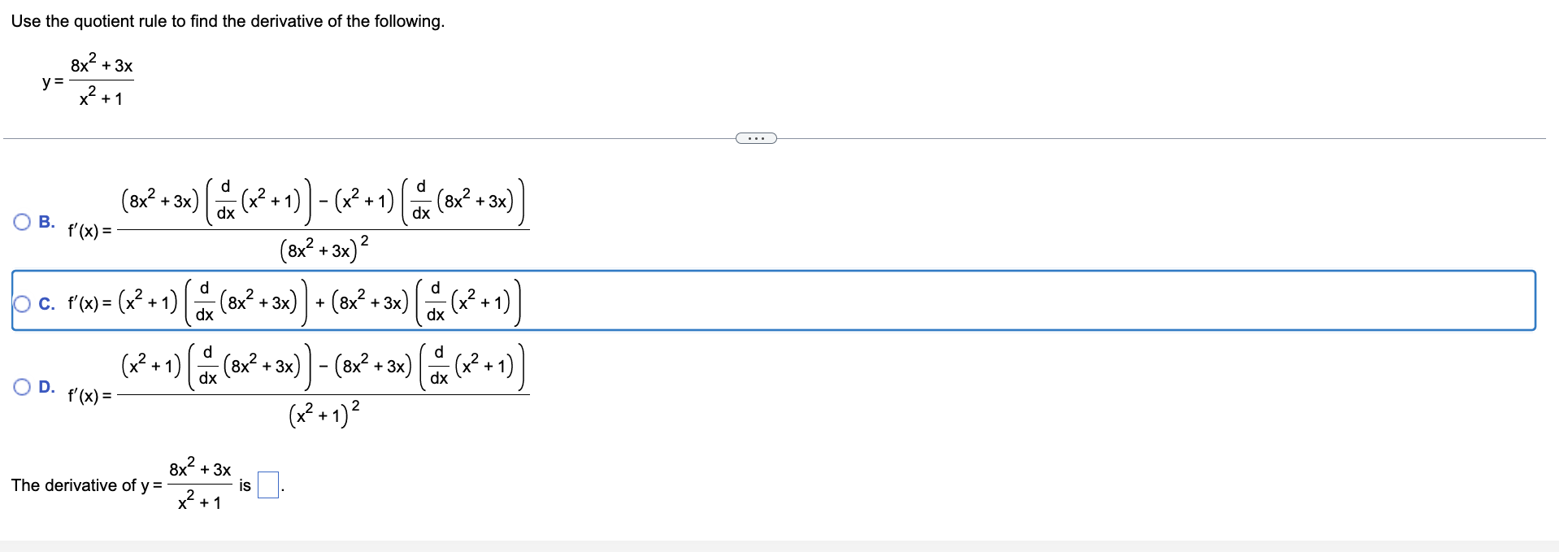Select answer choice C

pos(21,303)
